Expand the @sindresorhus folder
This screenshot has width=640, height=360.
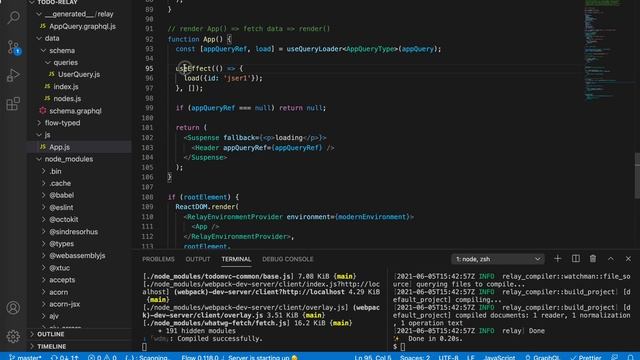coord(73,231)
